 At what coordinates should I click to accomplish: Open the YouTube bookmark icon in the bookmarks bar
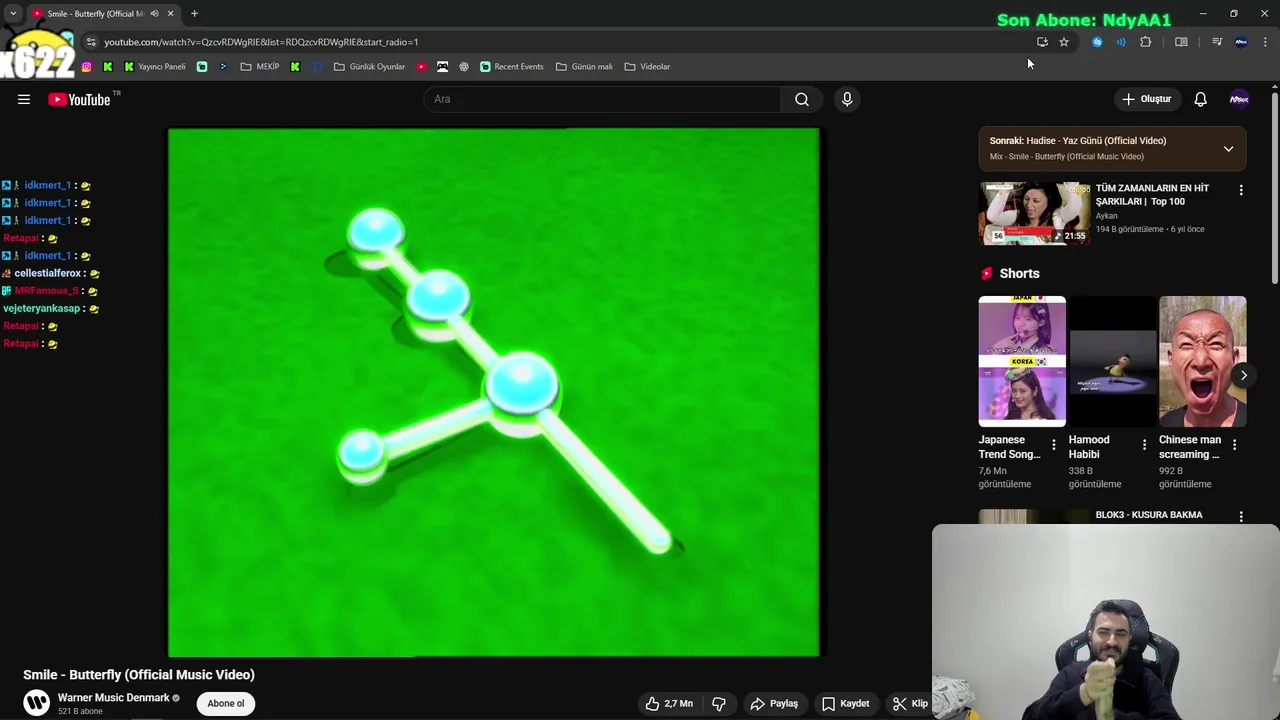[421, 67]
